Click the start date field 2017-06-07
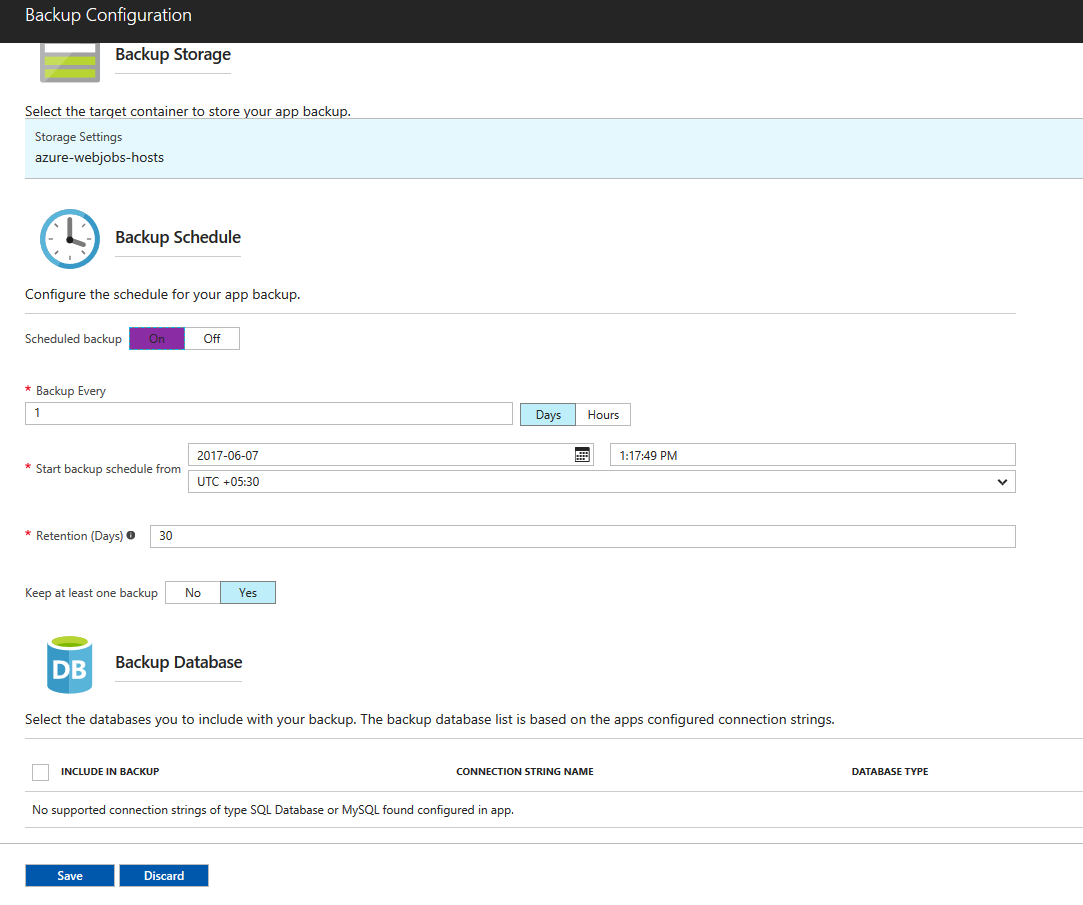 [x=380, y=455]
